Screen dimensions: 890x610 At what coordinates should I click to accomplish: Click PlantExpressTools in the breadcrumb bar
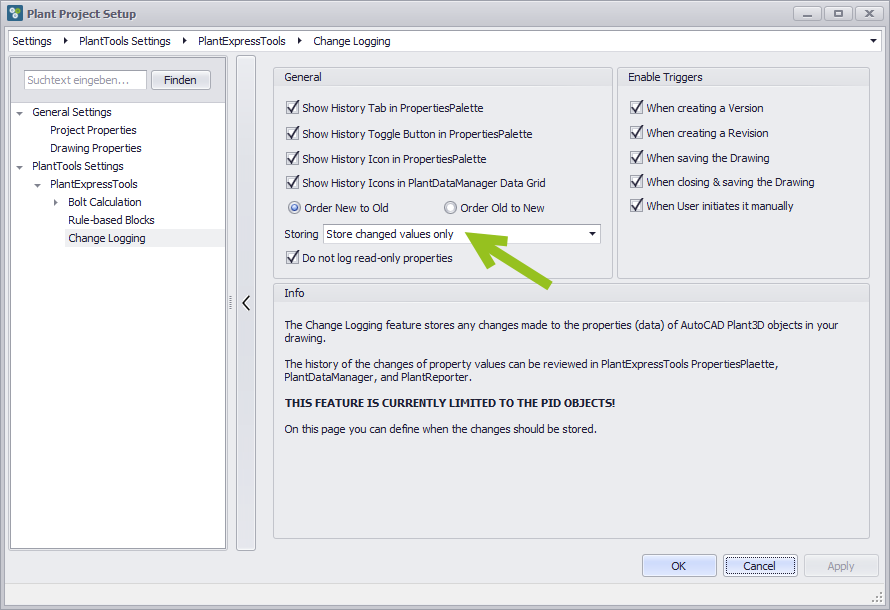[241, 42]
